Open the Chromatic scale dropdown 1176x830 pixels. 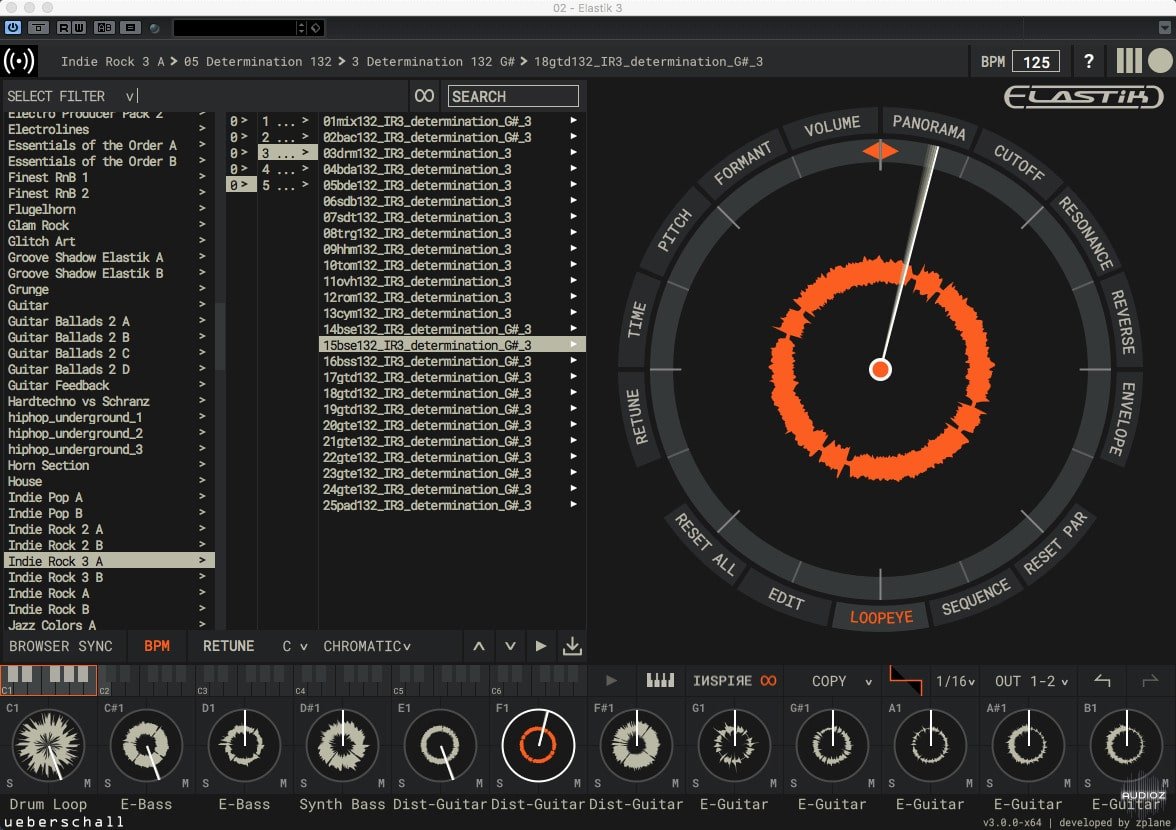point(367,646)
